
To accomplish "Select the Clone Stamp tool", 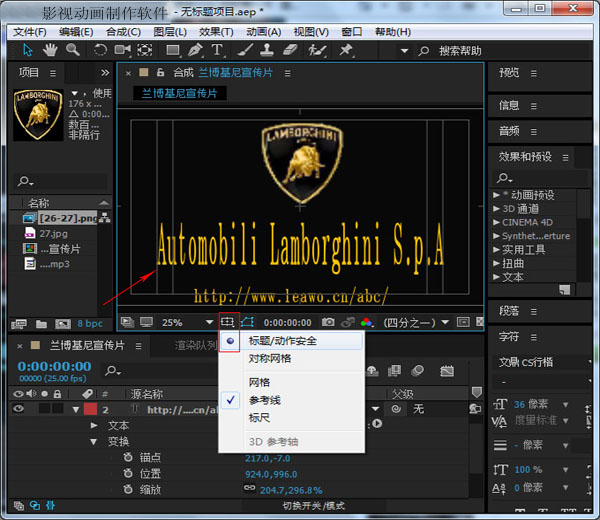I will (267, 50).
